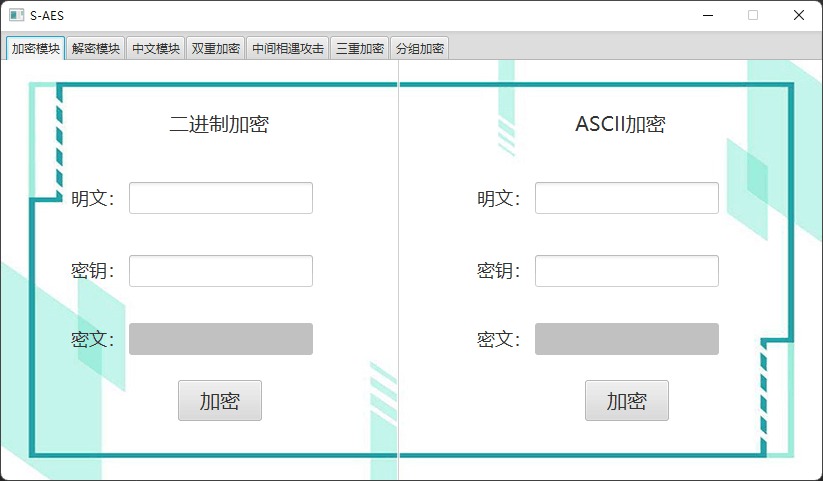Open the 三重加密 tab

[x=360, y=48]
